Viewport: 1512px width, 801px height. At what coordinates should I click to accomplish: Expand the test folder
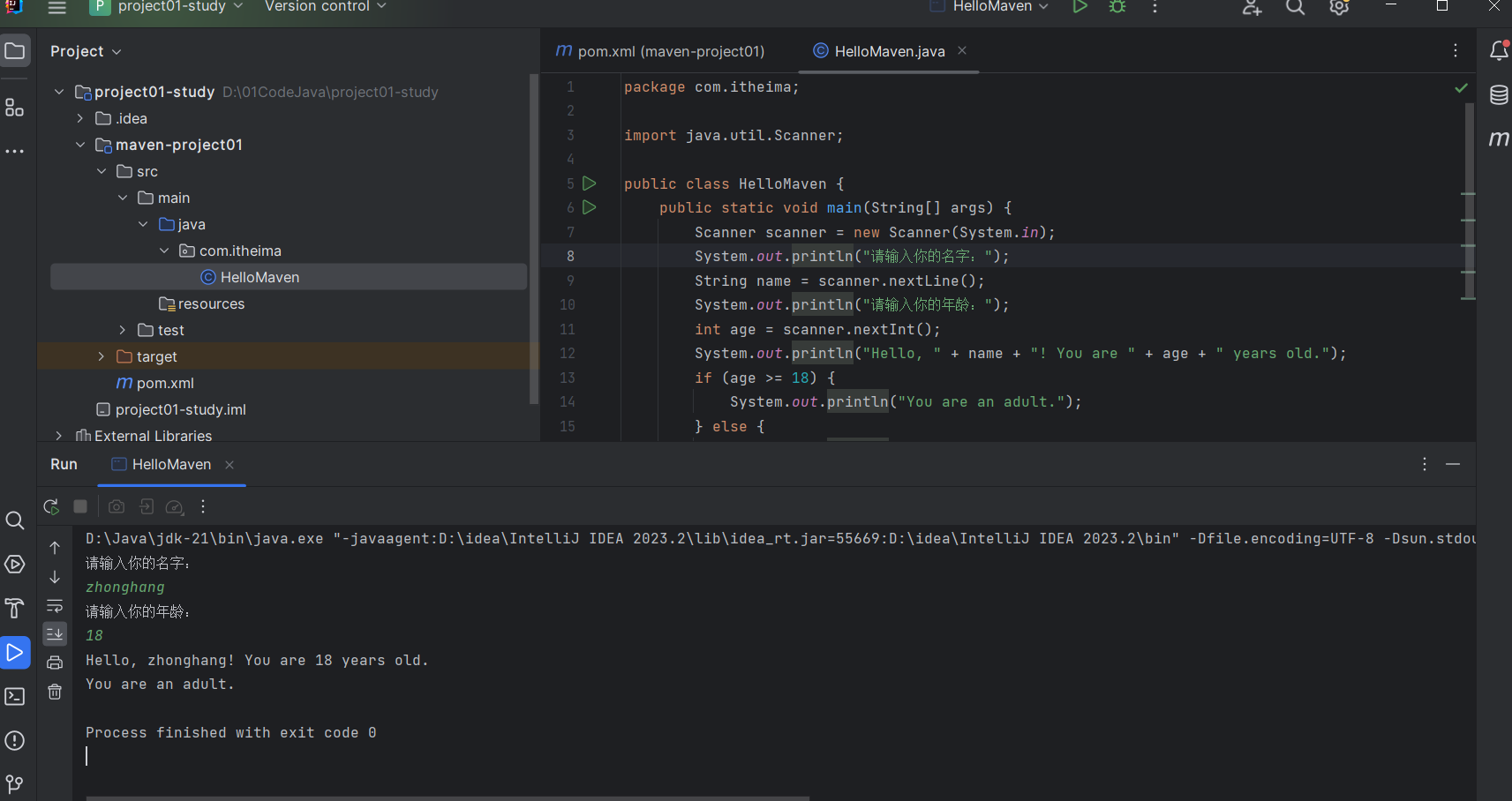click(123, 330)
